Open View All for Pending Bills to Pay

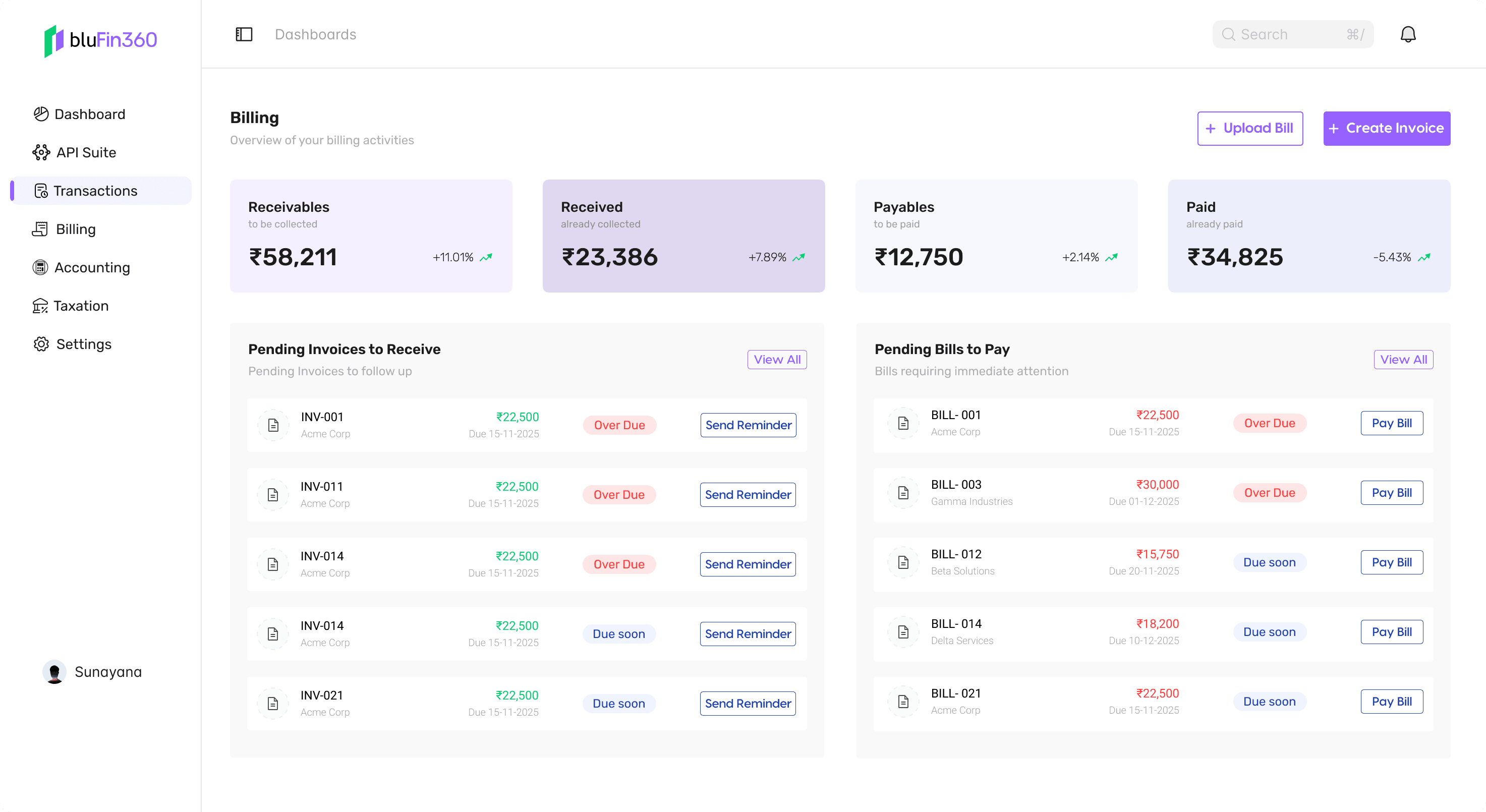(x=1403, y=359)
